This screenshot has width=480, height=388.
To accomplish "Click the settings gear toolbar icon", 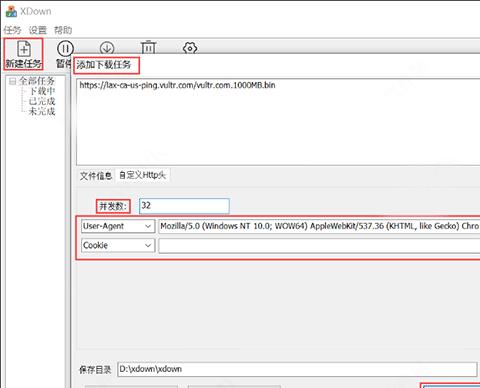I will (x=190, y=48).
